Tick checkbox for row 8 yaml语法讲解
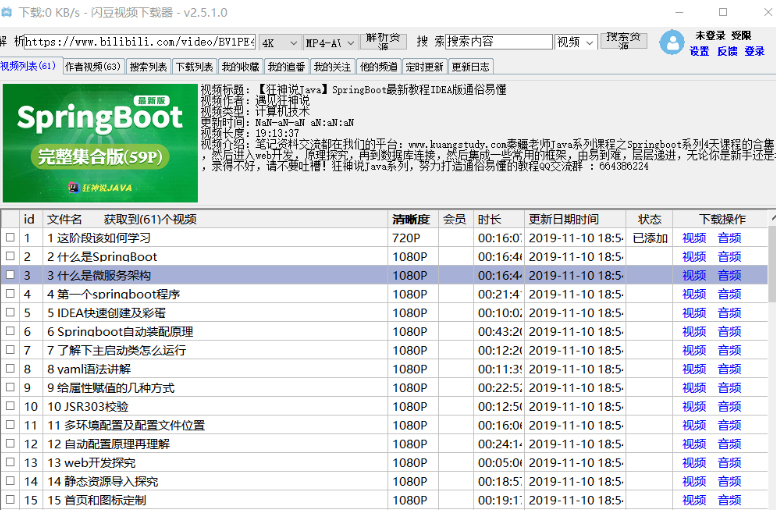 pos(10,369)
